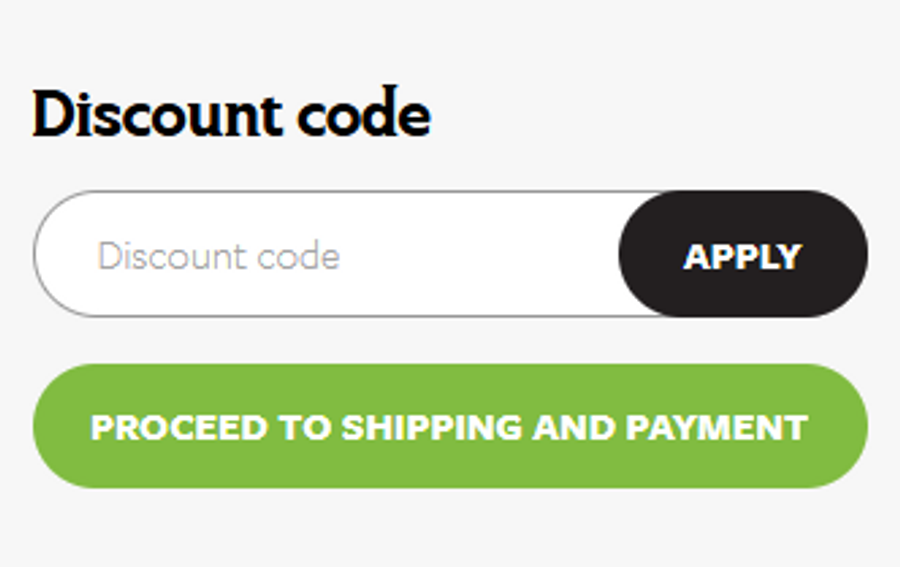This screenshot has width=900, height=567.
Task: Proceed to shipping and payment
Action: tap(450, 427)
